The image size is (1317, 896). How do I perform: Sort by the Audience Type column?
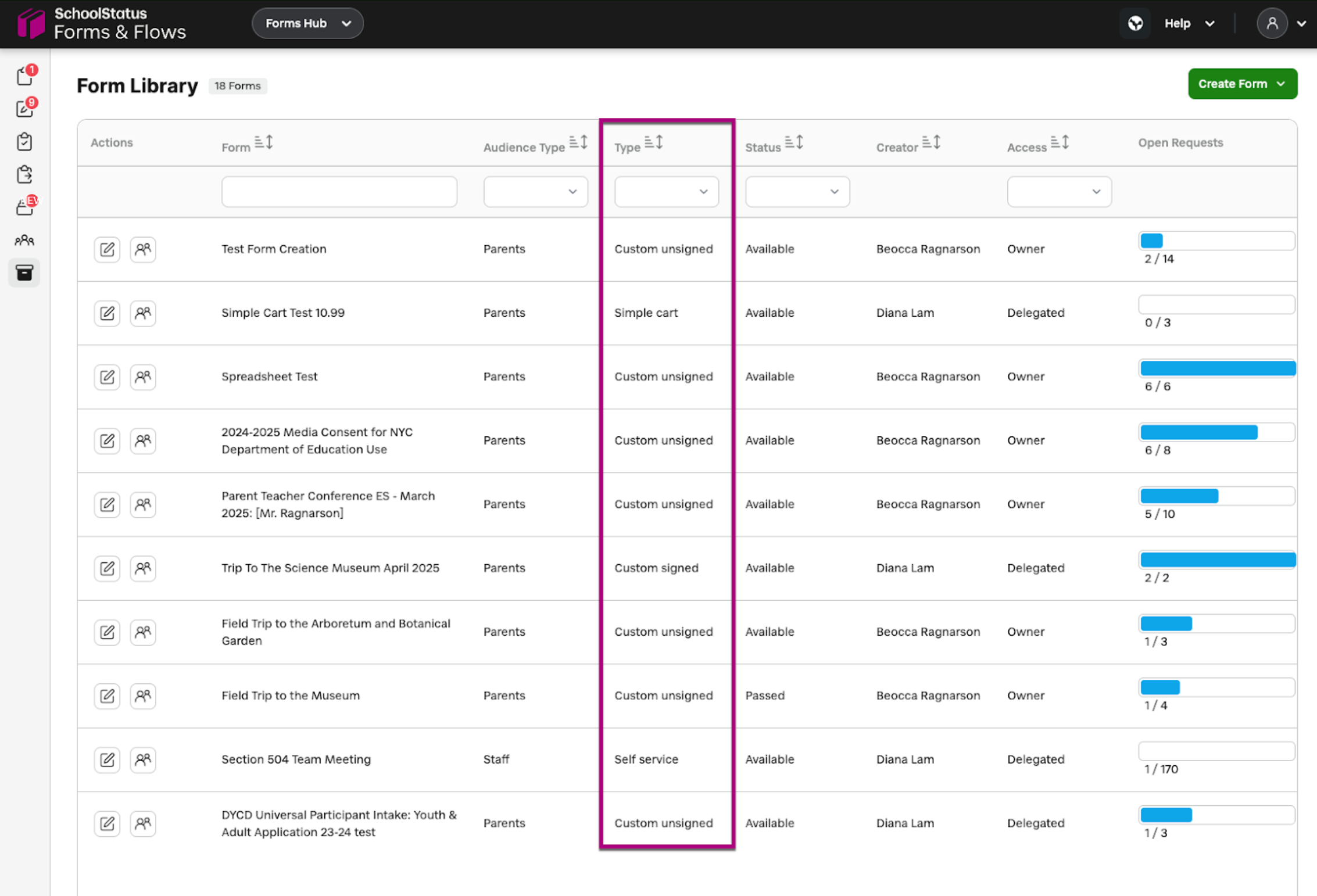click(578, 142)
